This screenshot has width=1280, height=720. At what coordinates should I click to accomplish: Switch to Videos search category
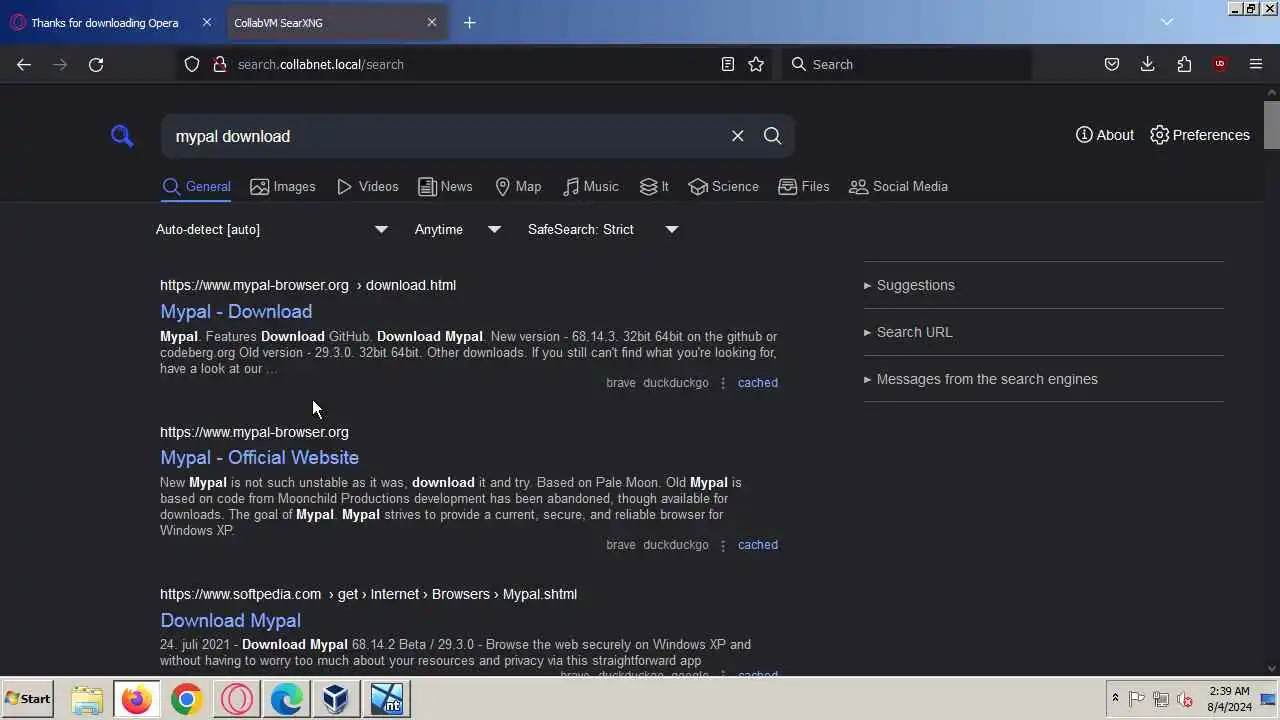point(368,186)
